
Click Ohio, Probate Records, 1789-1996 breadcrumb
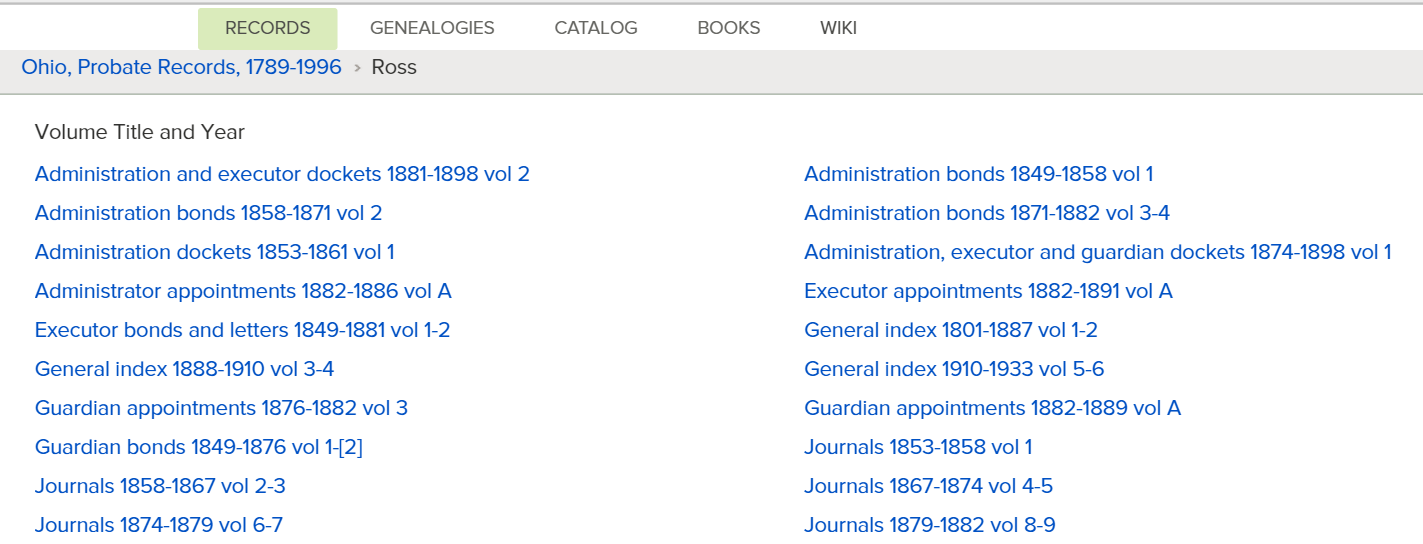181,67
